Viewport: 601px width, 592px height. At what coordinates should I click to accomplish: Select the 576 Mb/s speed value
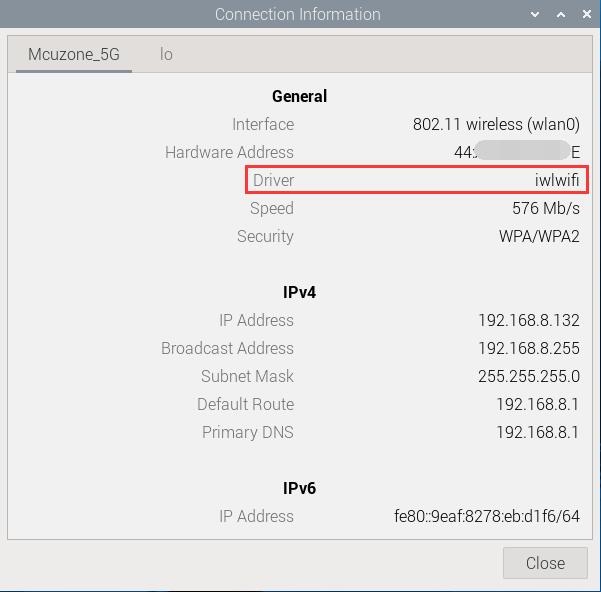click(x=545, y=208)
